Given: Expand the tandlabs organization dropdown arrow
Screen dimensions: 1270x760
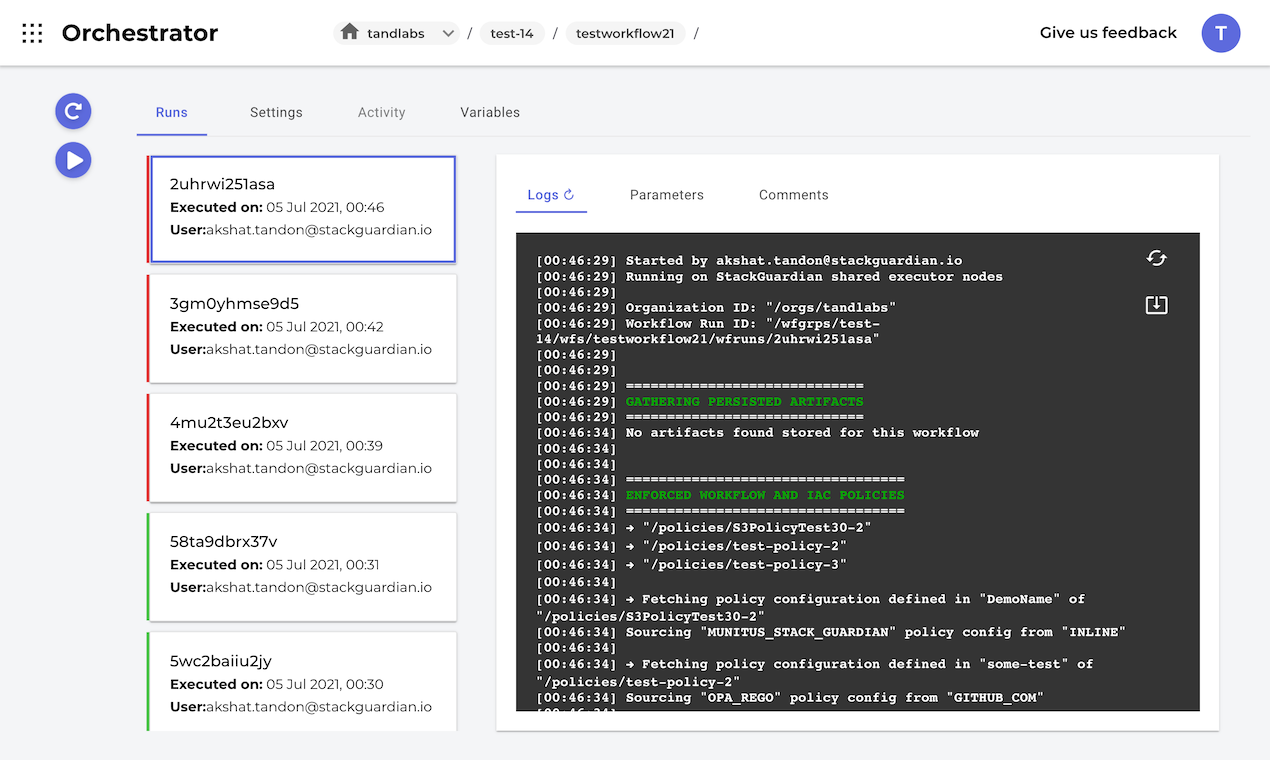Looking at the screenshot, I should (x=448, y=33).
